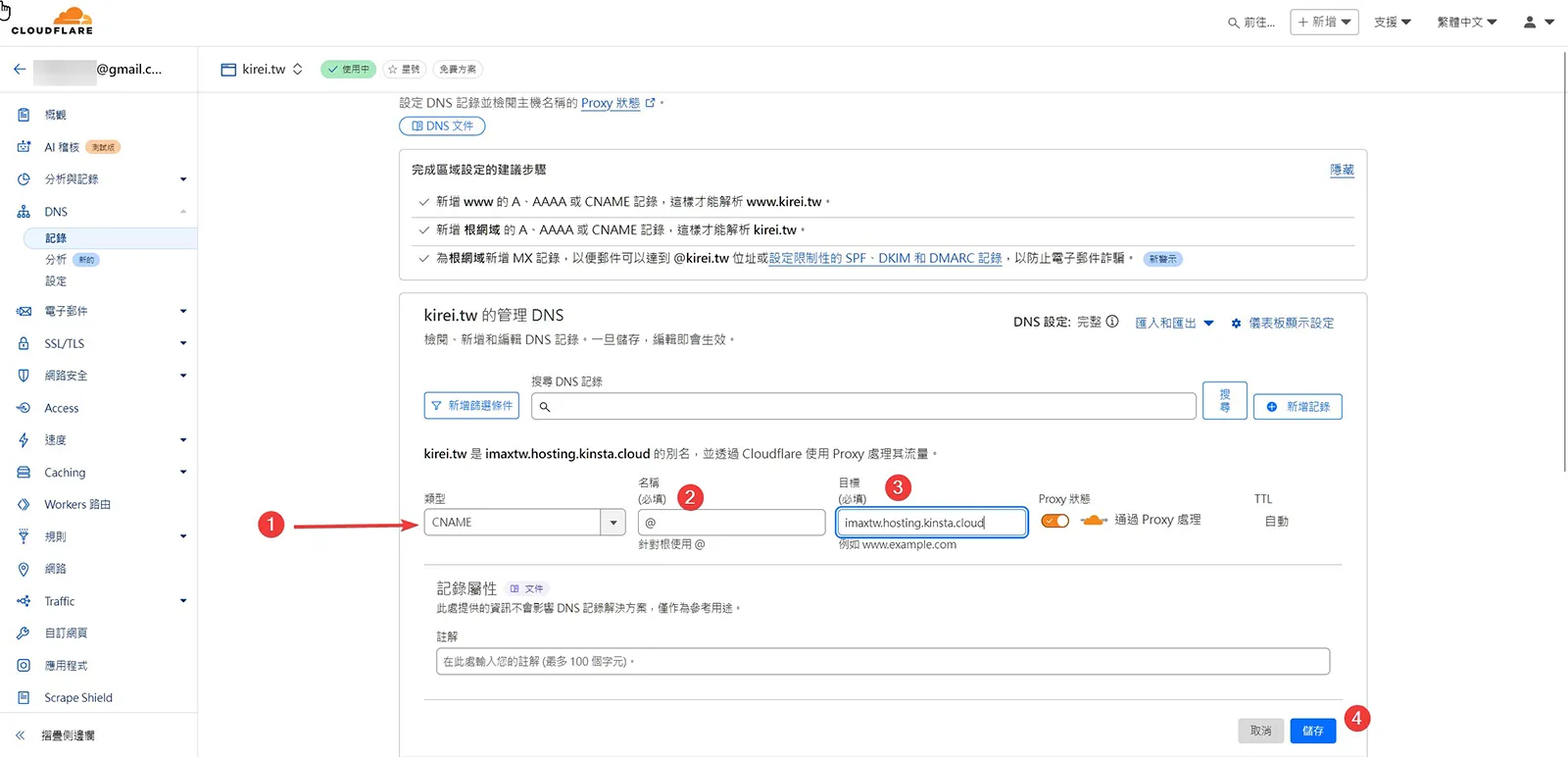Select 分析 under DNS
The width and height of the screenshot is (1568, 757).
point(56,260)
